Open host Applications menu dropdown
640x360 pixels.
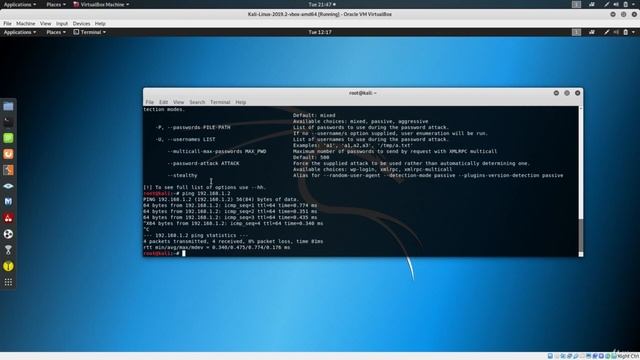[20, 4]
